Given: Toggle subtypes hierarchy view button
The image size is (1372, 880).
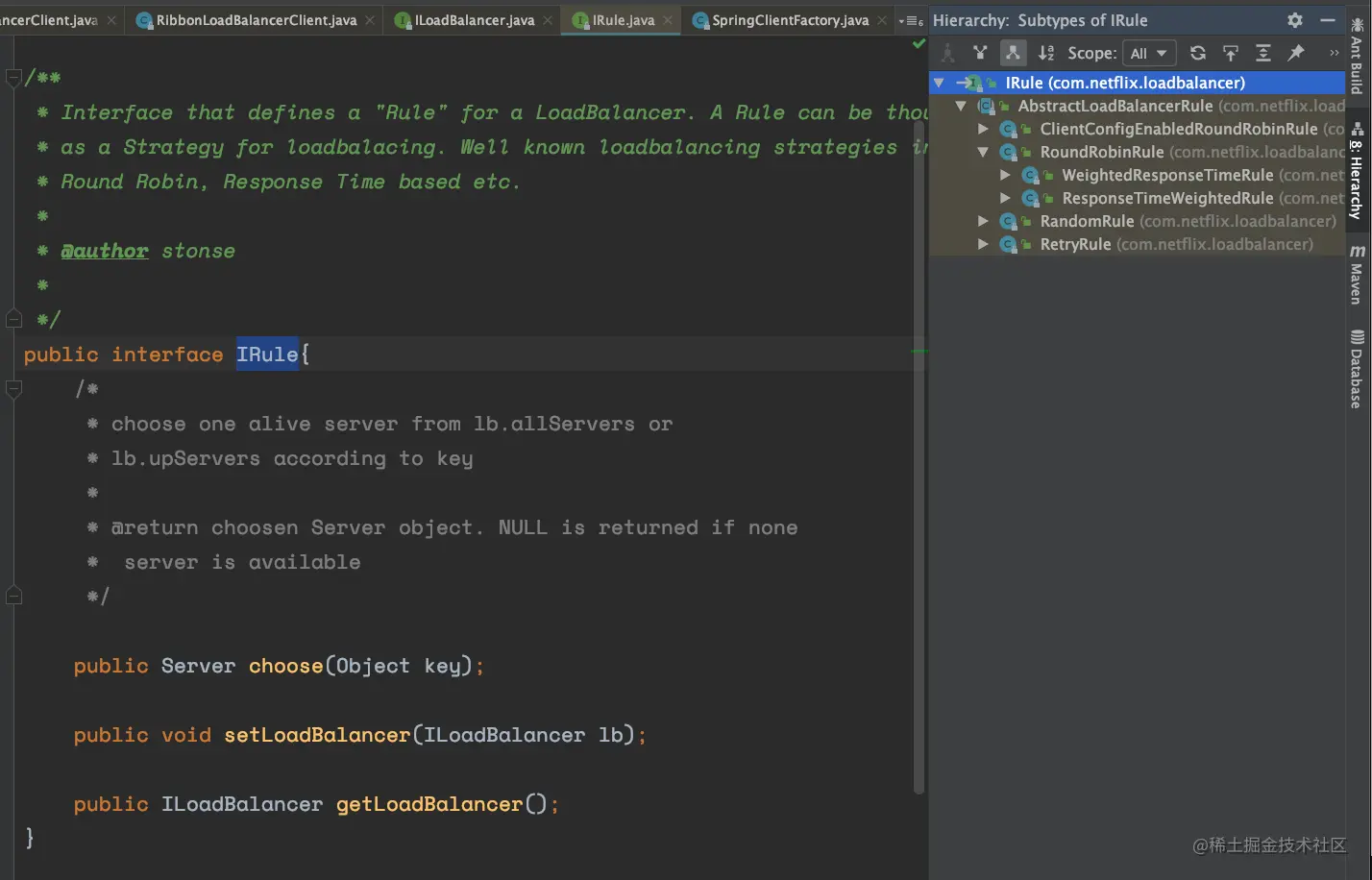Looking at the screenshot, I should (1013, 53).
